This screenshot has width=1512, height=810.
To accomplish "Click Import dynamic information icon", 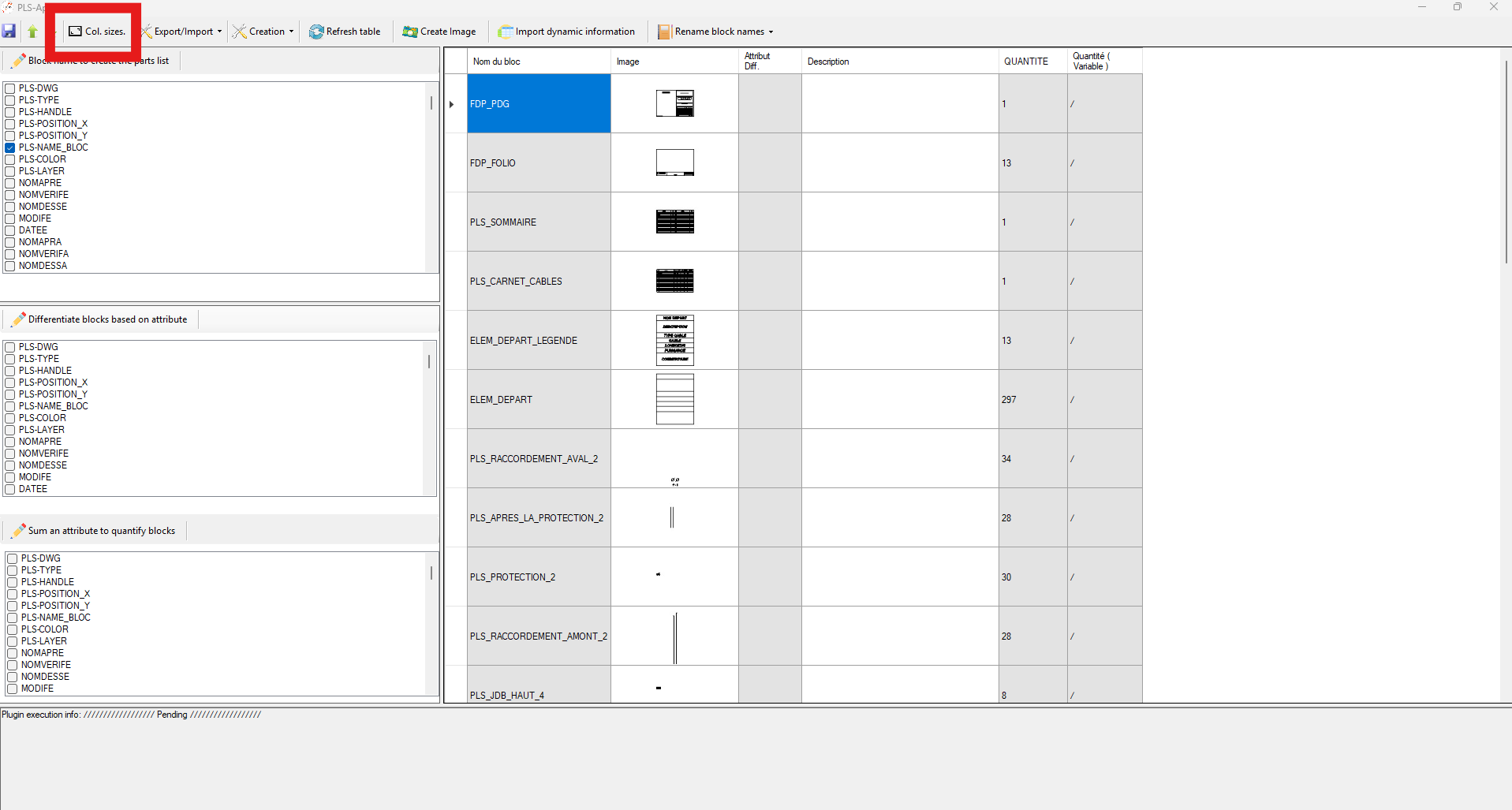I will point(505,32).
